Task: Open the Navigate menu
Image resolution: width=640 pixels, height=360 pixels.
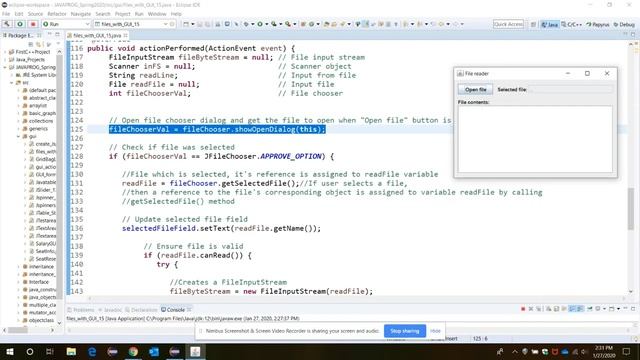Action: tap(81, 14)
